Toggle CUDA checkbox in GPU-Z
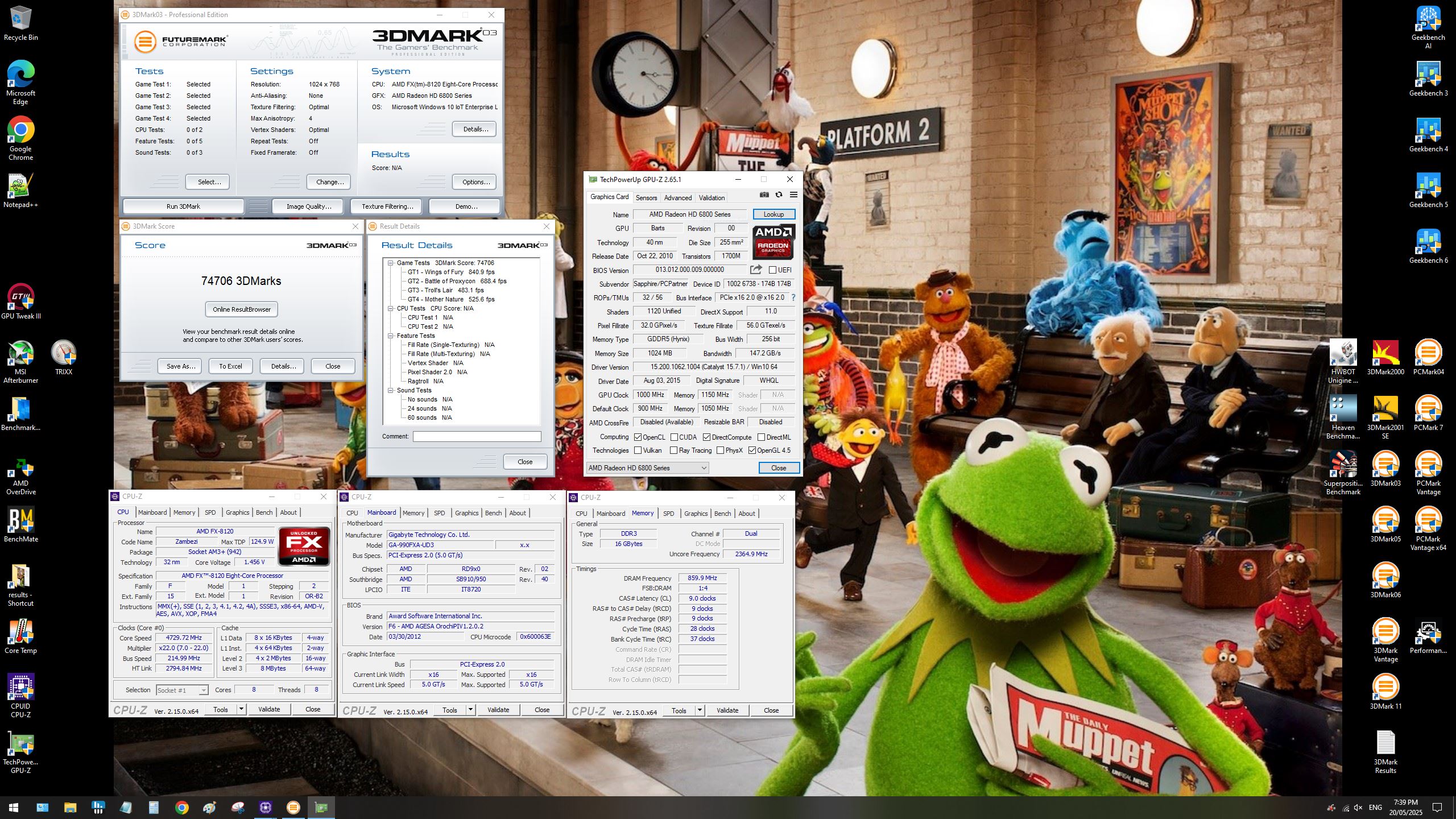 pos(674,437)
